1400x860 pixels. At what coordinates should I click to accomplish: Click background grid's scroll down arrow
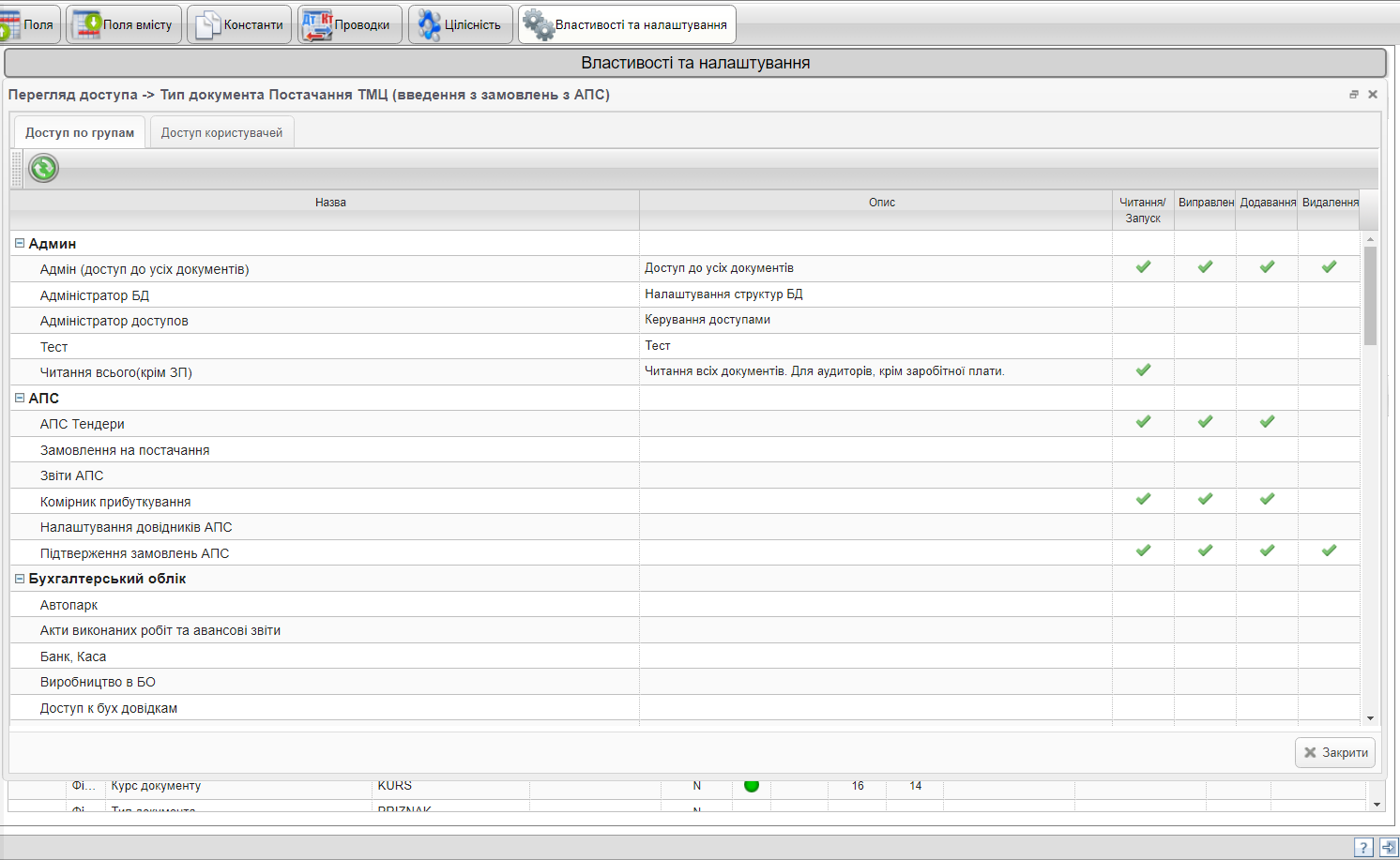[x=1377, y=805]
